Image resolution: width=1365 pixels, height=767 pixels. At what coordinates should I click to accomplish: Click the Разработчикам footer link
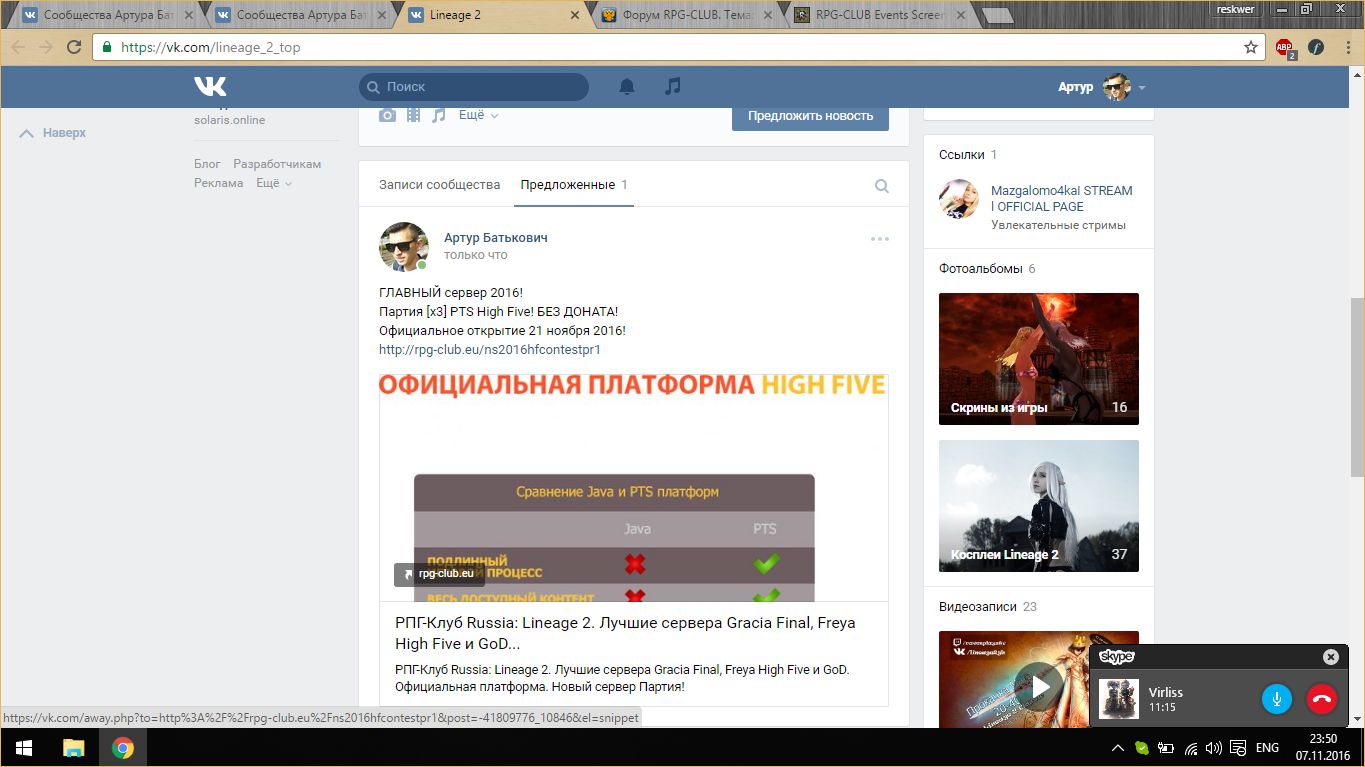[277, 164]
